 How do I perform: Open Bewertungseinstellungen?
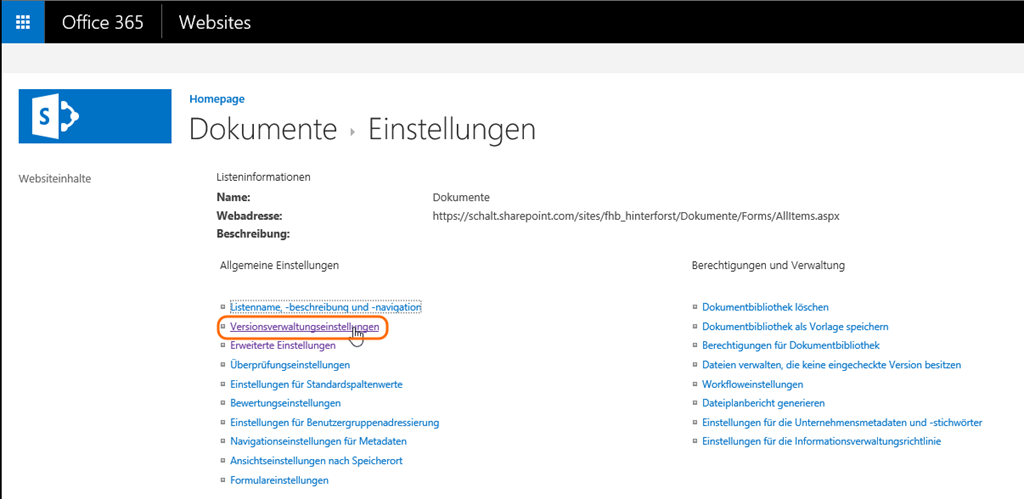tap(285, 403)
